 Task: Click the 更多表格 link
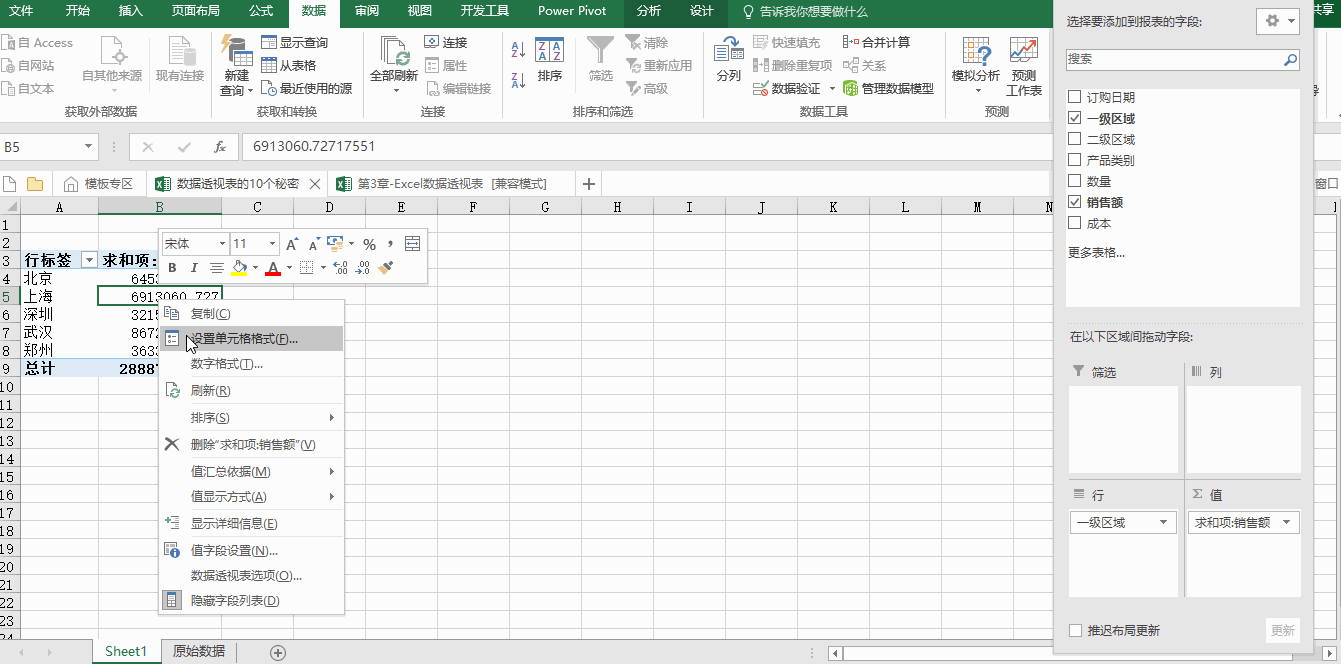tap(1096, 252)
